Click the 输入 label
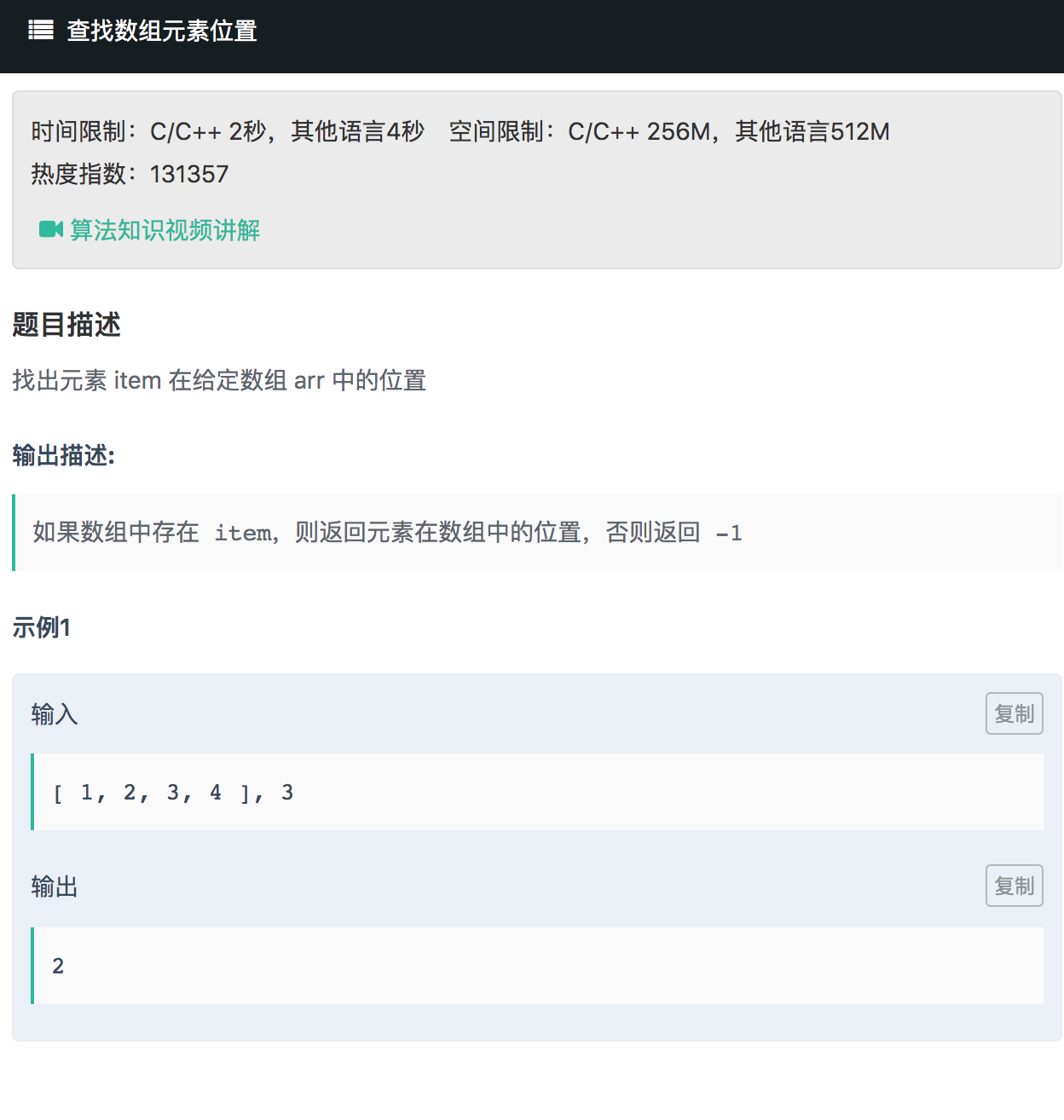1064x1120 pixels. click(55, 714)
